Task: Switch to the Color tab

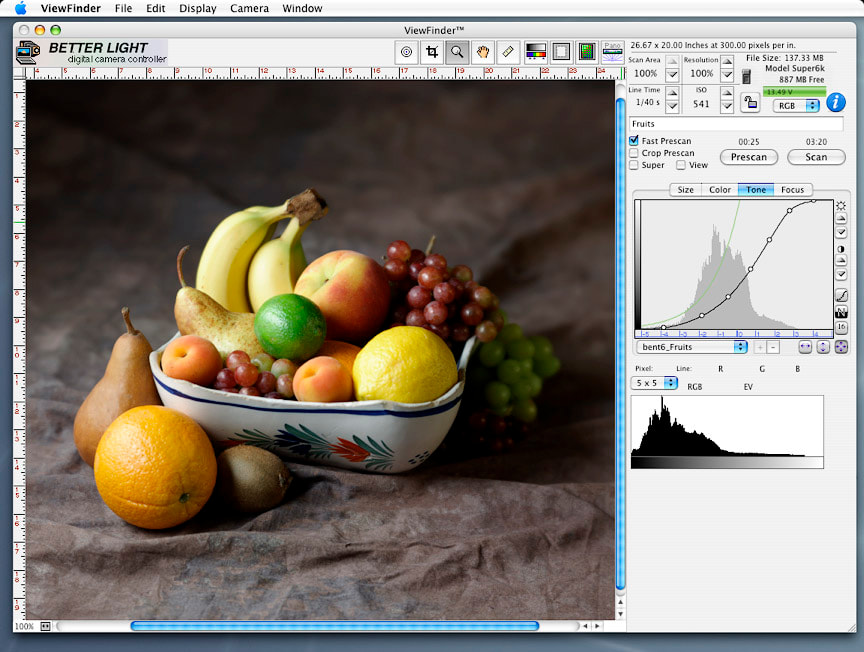Action: (x=720, y=190)
